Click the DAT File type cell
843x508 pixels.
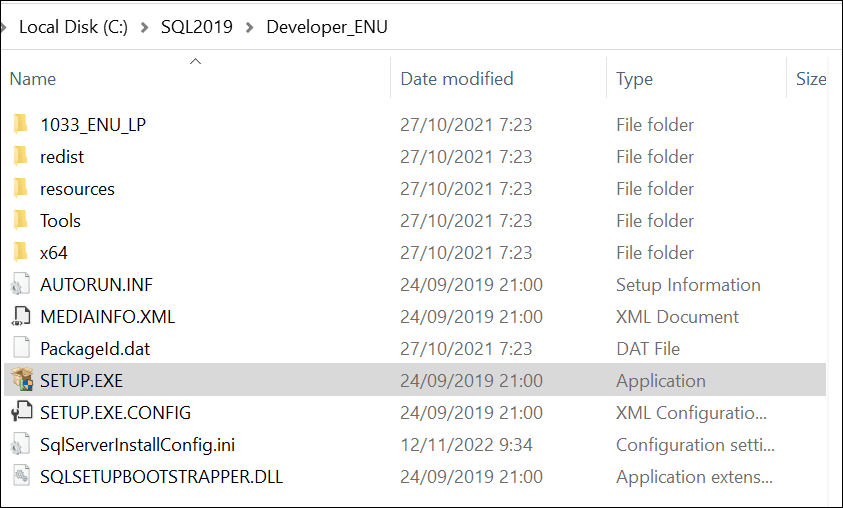pos(648,349)
